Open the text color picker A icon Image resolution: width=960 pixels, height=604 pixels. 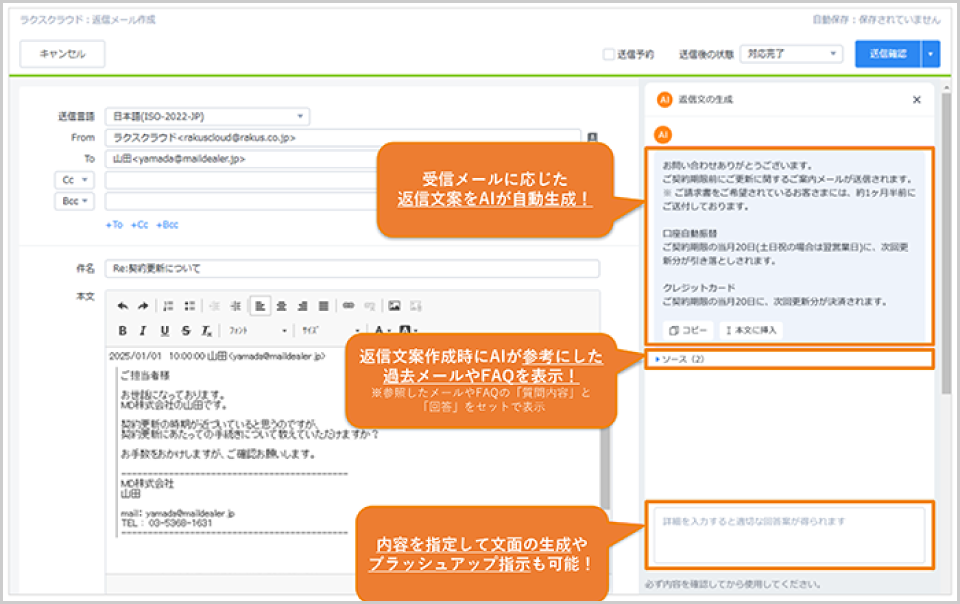378,330
